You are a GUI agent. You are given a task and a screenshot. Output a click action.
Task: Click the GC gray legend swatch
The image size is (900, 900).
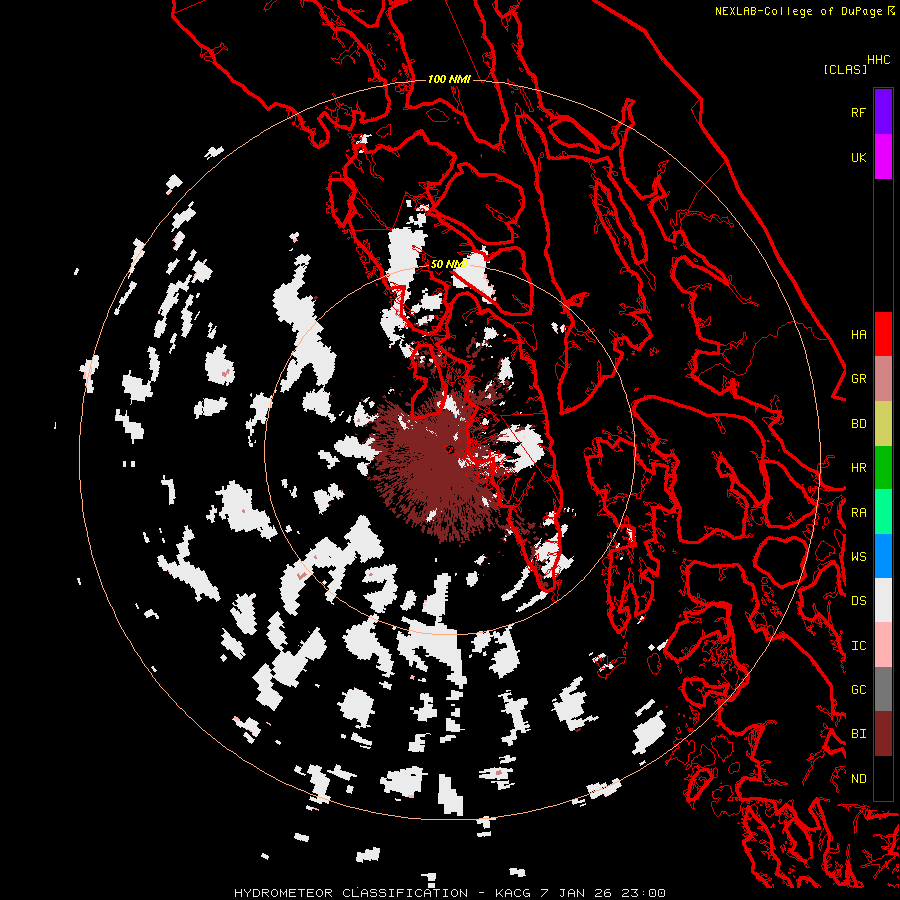(883, 689)
